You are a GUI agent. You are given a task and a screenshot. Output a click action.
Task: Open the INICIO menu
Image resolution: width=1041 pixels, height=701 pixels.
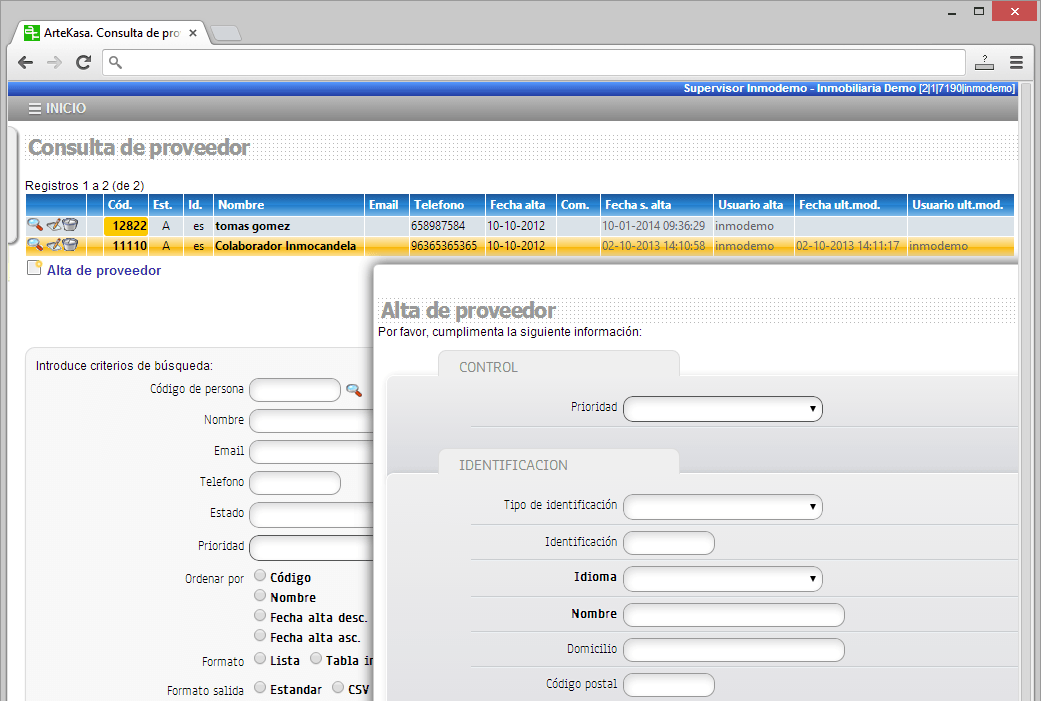[x=57, y=109]
